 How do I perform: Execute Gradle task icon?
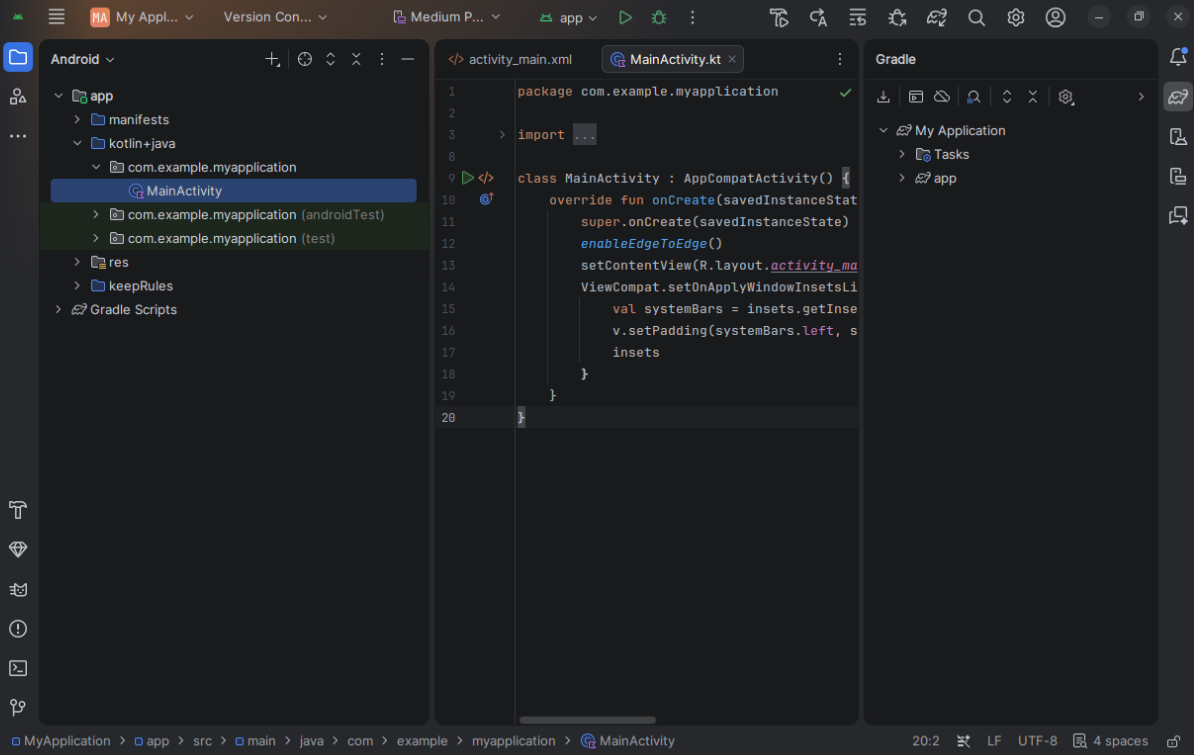[915, 97]
